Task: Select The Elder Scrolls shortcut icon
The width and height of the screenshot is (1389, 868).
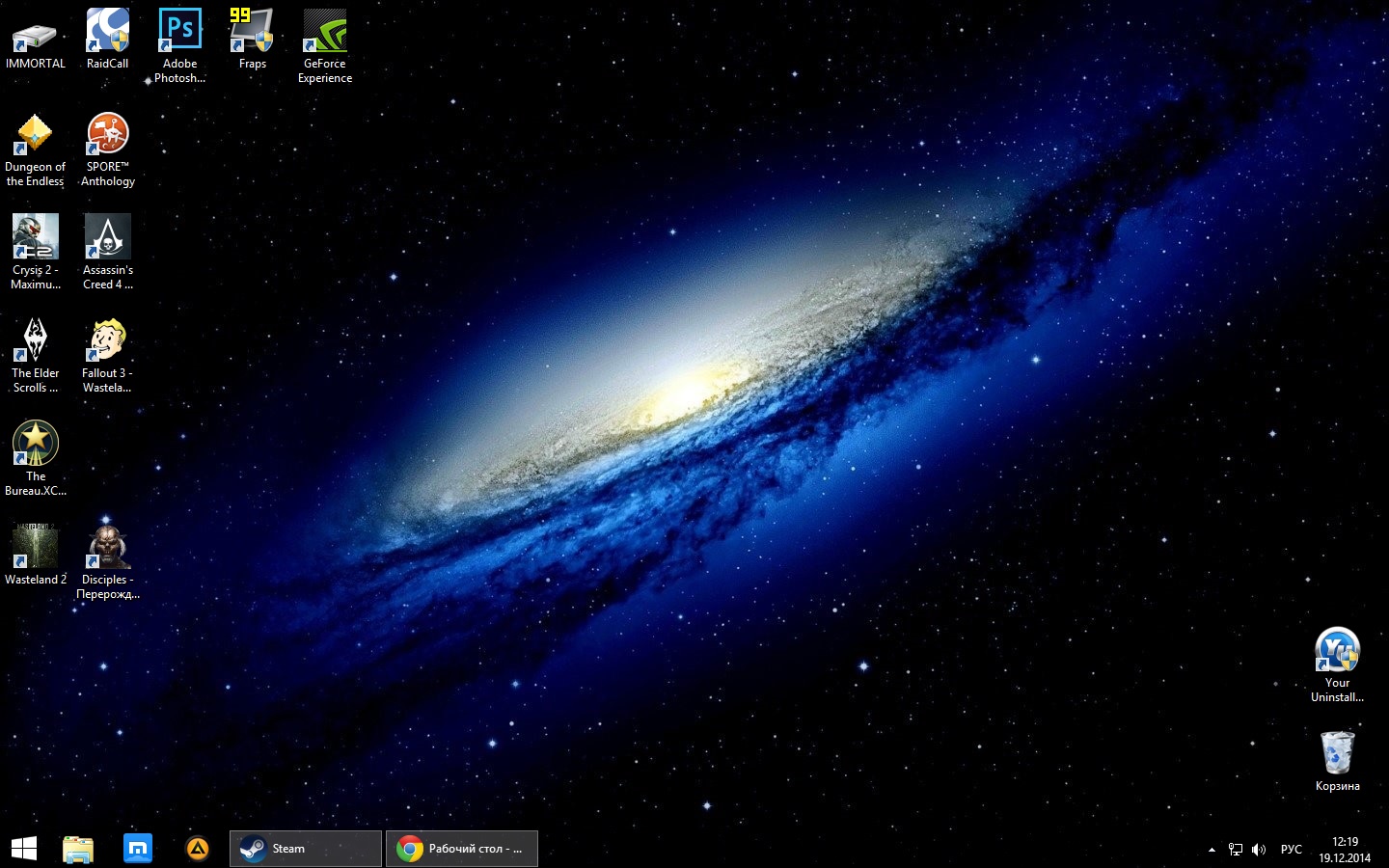Action: [35, 341]
